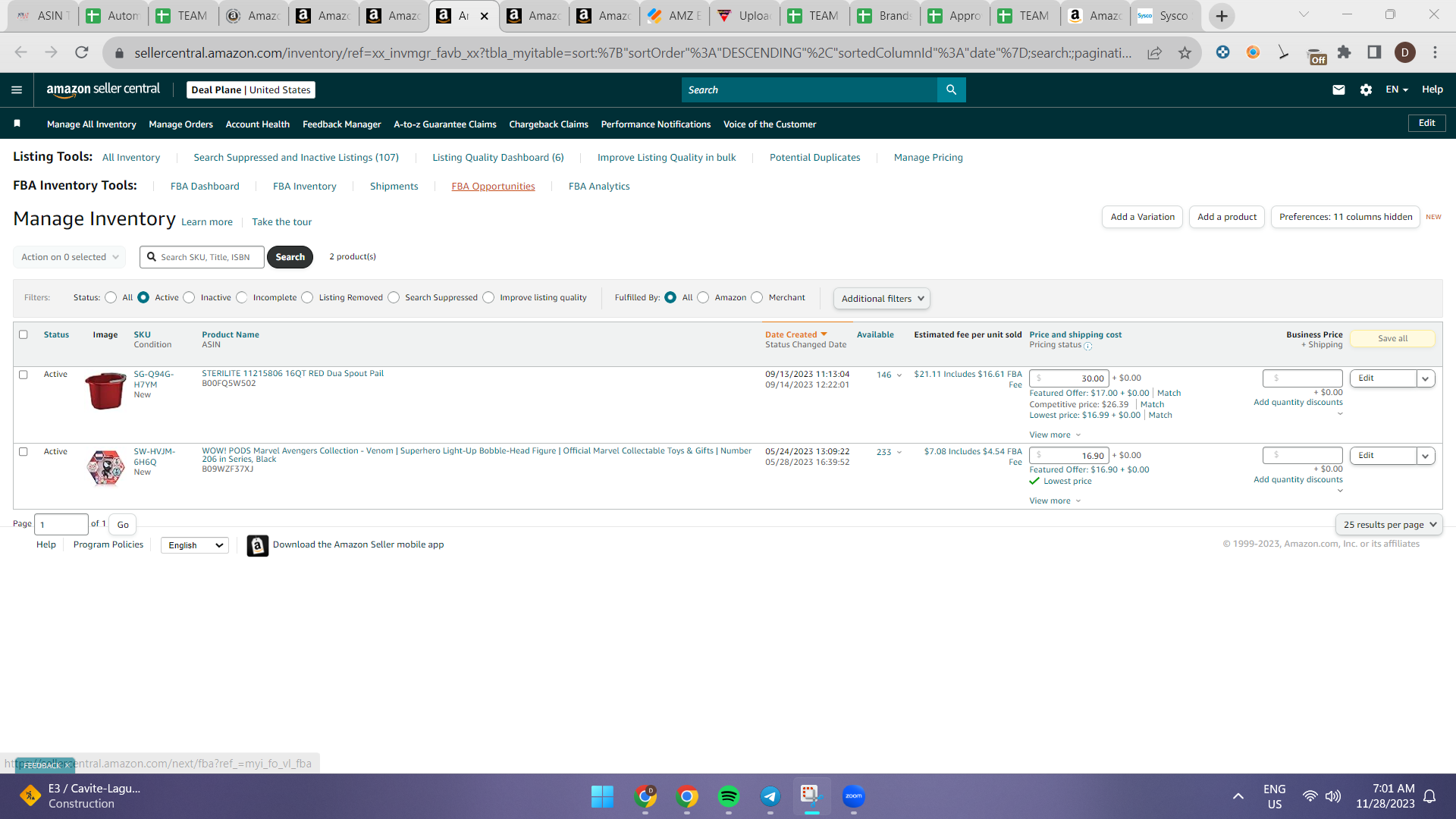Open the Windows Start menu
Image resolution: width=1456 pixels, height=819 pixels.
[602, 796]
